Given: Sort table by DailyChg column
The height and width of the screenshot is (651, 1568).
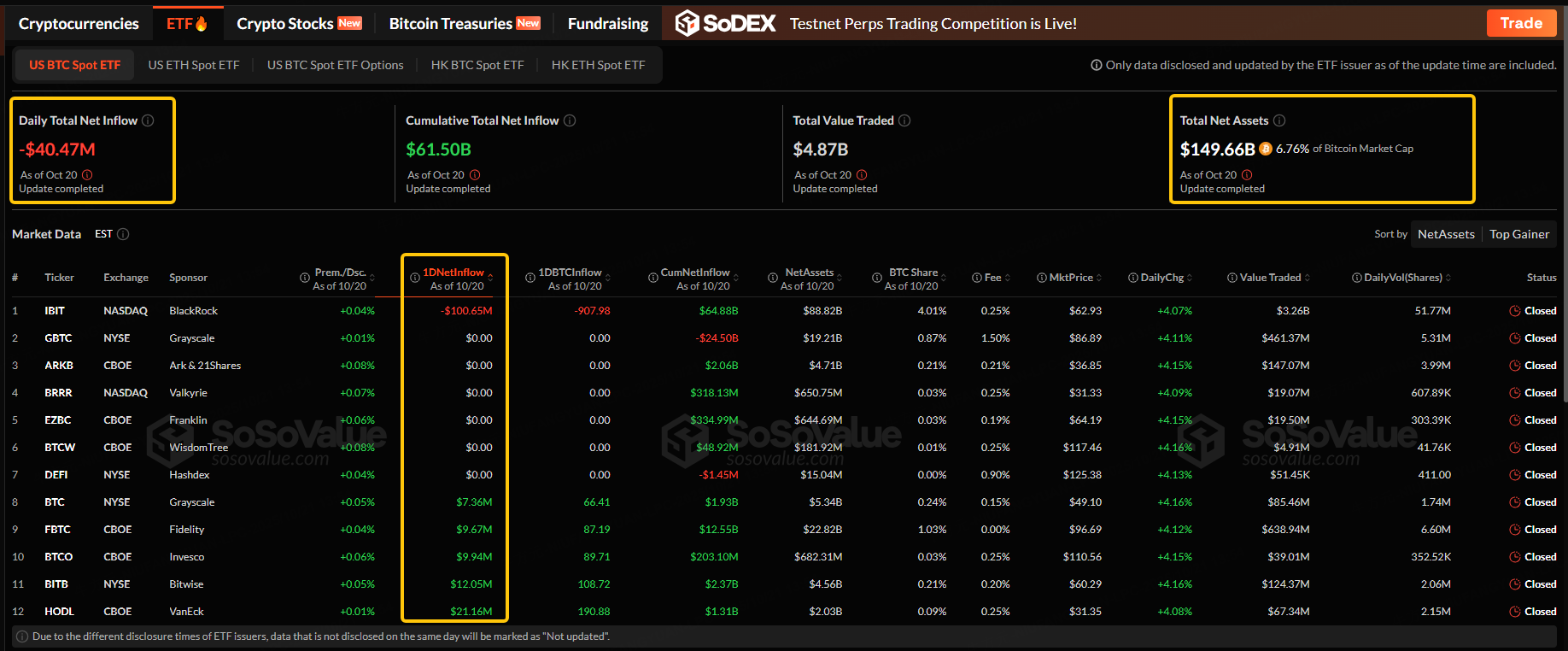Looking at the screenshot, I should [1161, 278].
